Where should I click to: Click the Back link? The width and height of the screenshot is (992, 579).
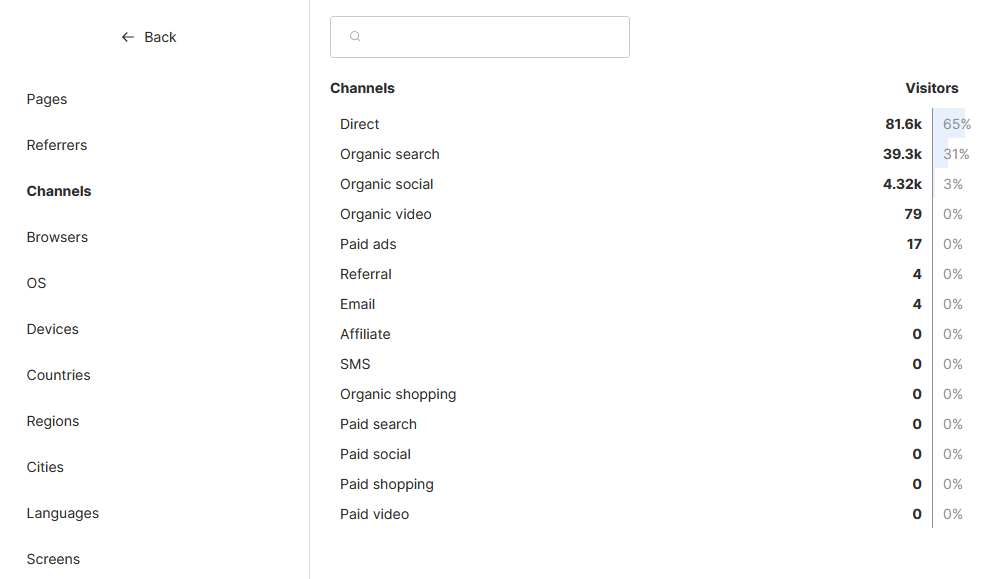point(159,37)
